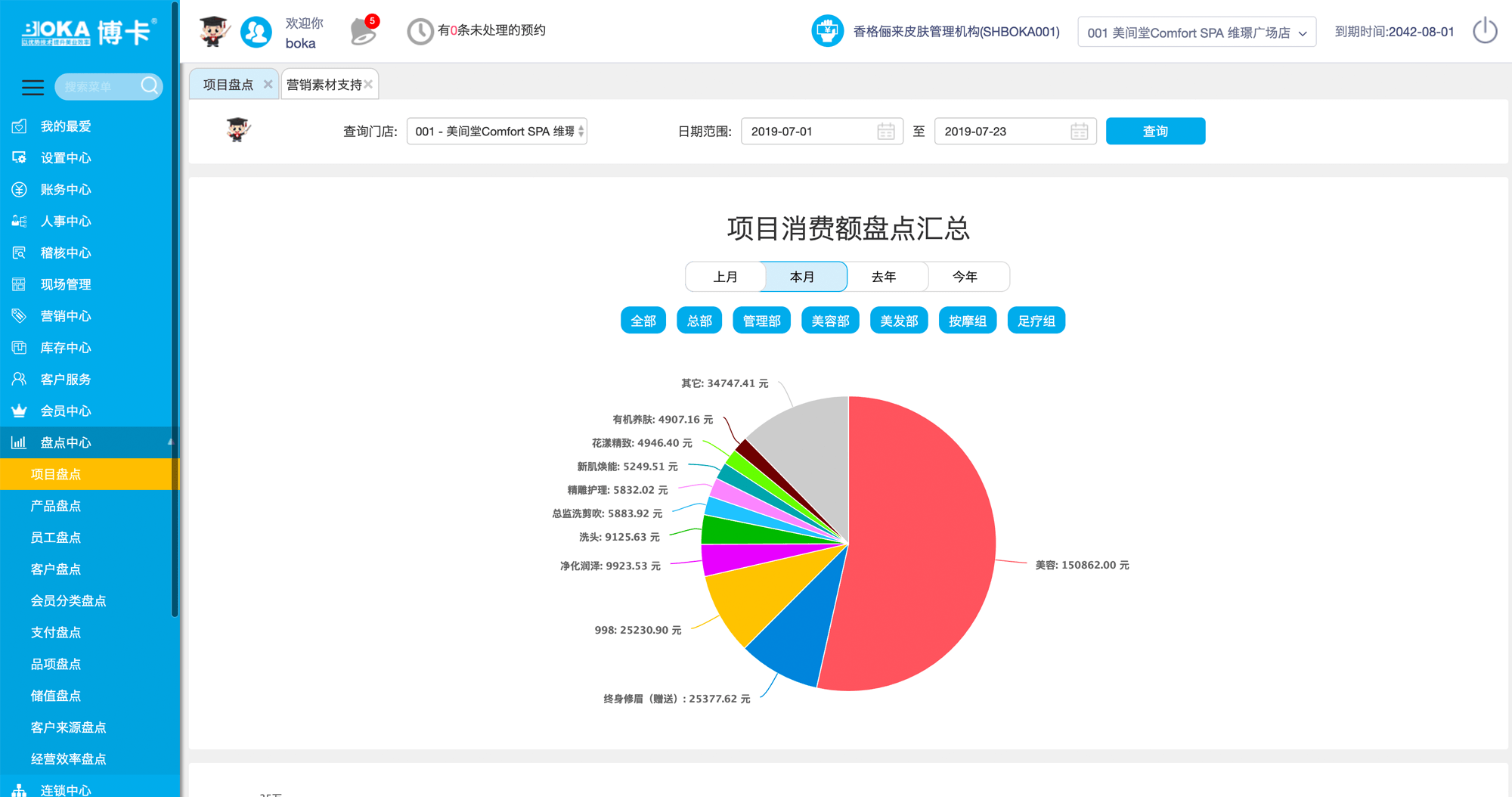1512x797 pixels.
Task: Open 会员中心 via the crown icon
Action: (x=18, y=411)
